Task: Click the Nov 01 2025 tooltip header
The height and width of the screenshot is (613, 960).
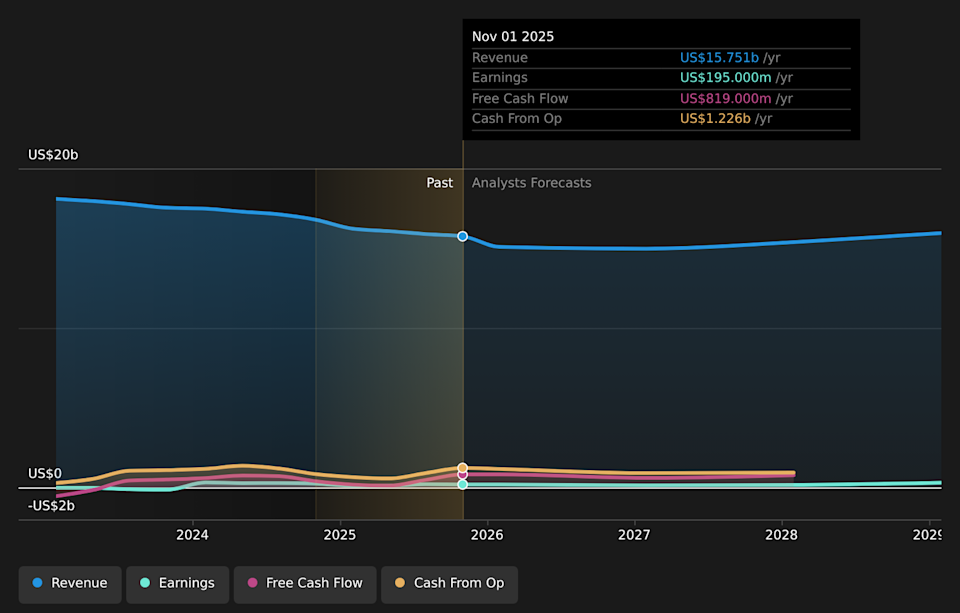Action: point(512,36)
